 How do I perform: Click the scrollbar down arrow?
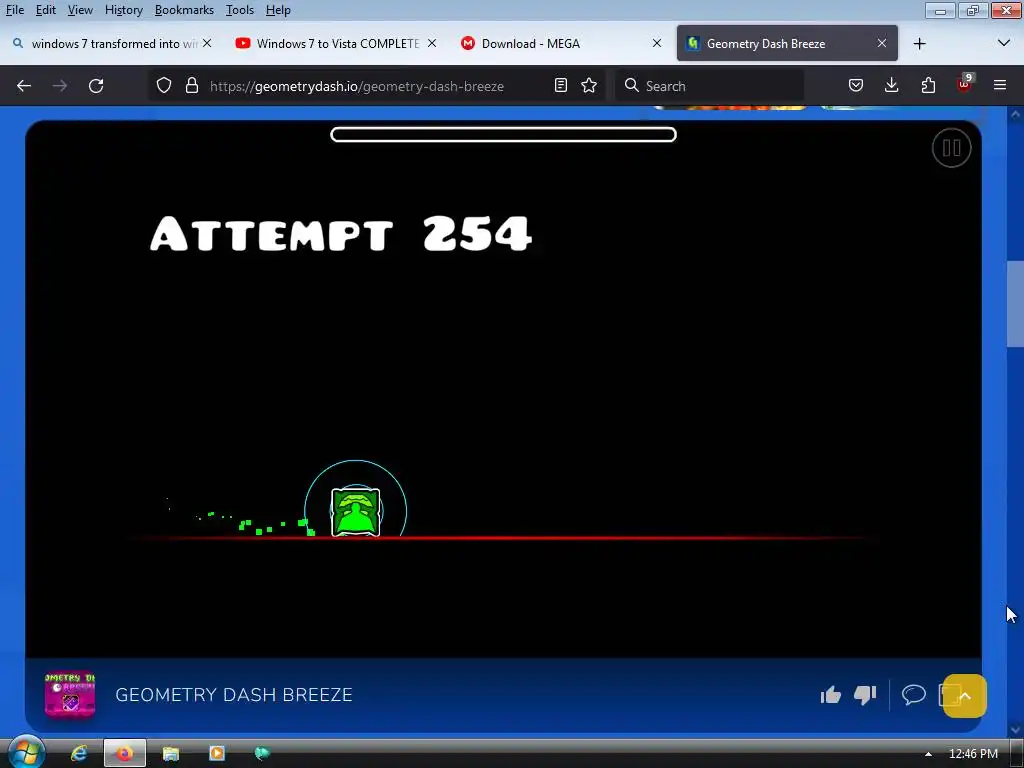point(1015,729)
